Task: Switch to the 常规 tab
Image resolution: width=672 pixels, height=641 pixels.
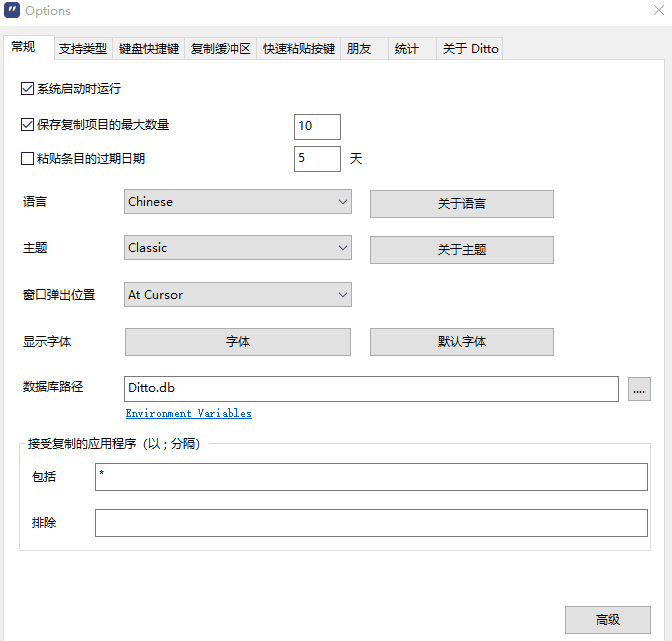Action: (x=29, y=47)
